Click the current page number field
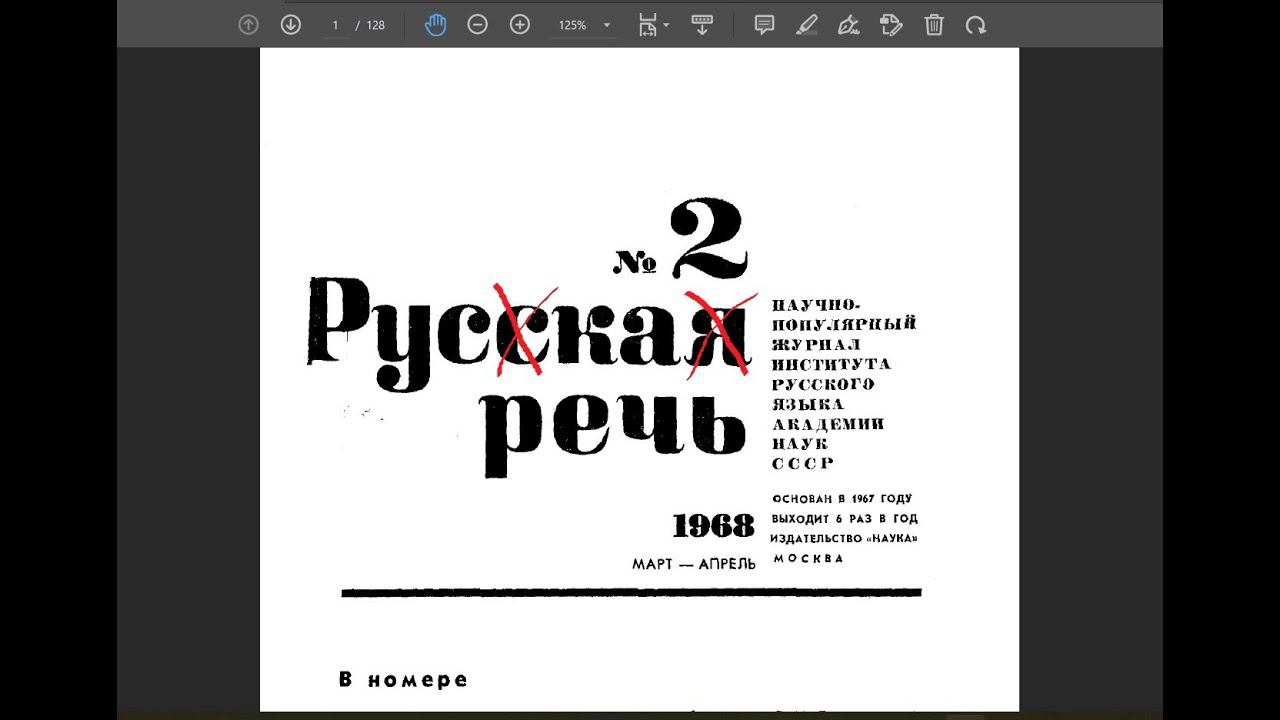Screen dimensions: 1280x720 336,25
